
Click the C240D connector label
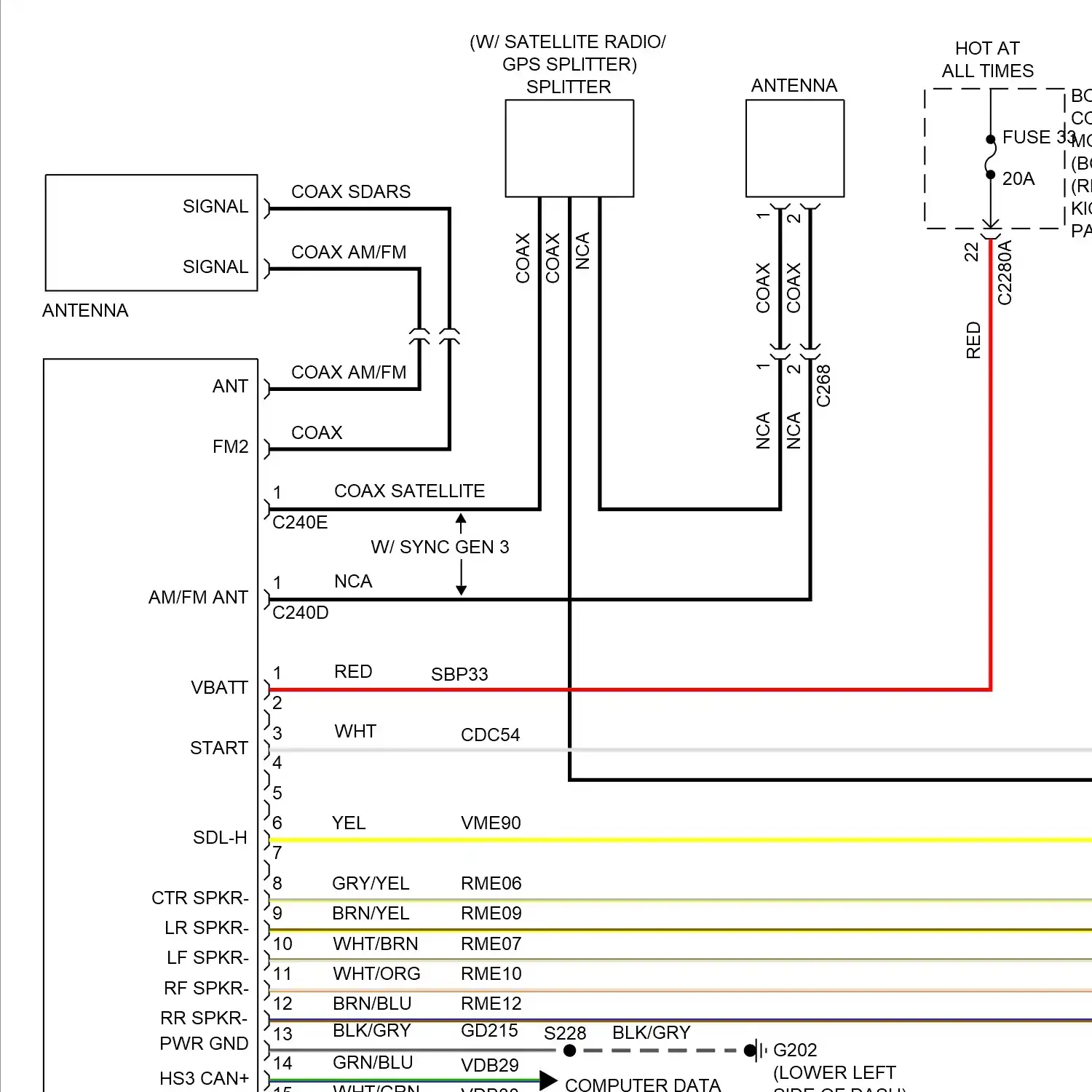pos(301,612)
